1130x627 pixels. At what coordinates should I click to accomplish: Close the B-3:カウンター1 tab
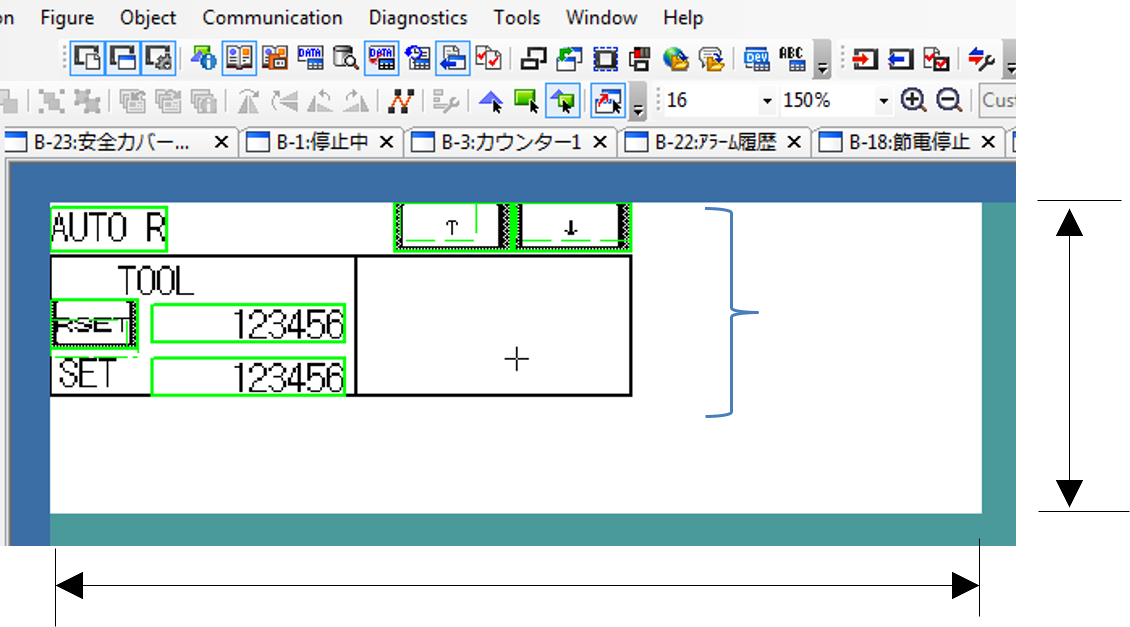coord(600,142)
